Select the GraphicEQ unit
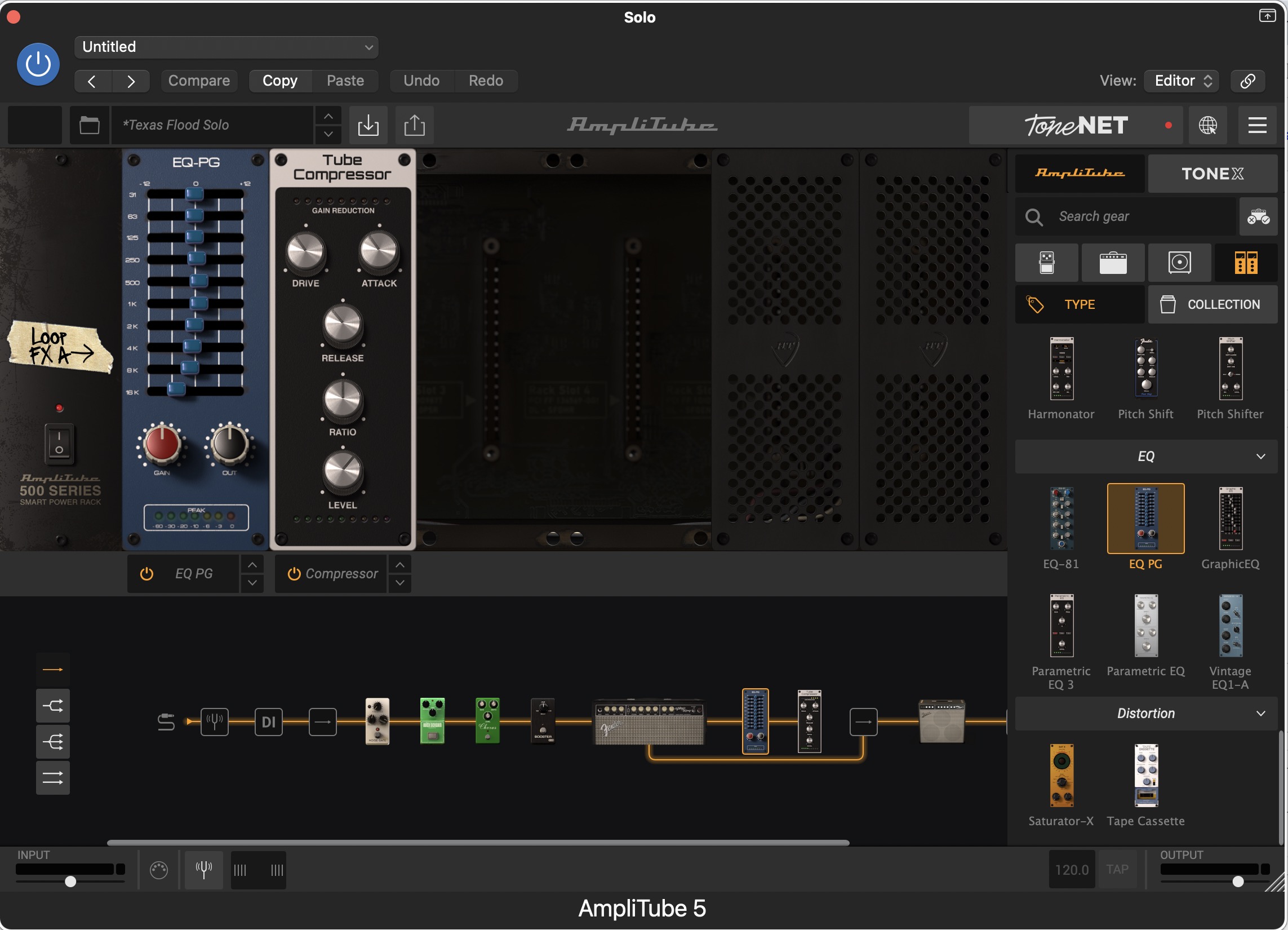This screenshot has width=1288, height=930. click(x=1230, y=528)
